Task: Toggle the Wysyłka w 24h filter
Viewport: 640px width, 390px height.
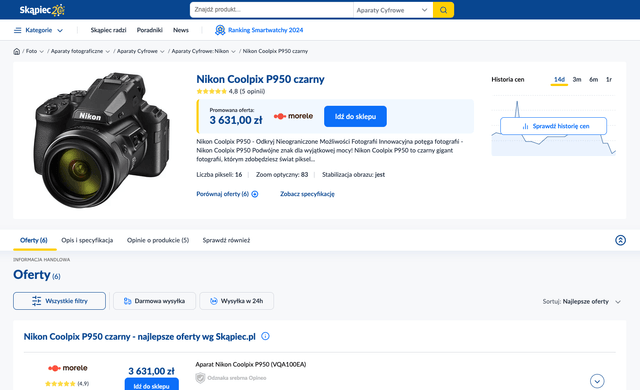Action: [236, 301]
